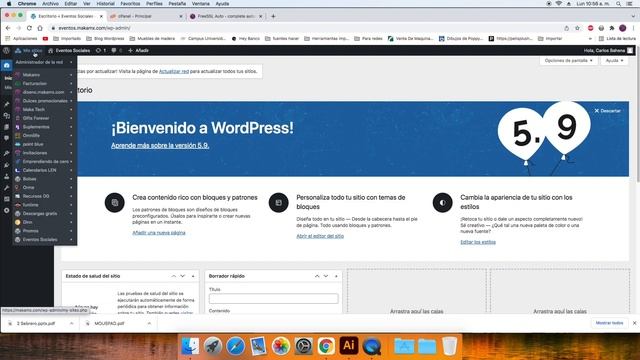
Task: Collapse Estado de salud del sitio widget
Action: (193, 276)
